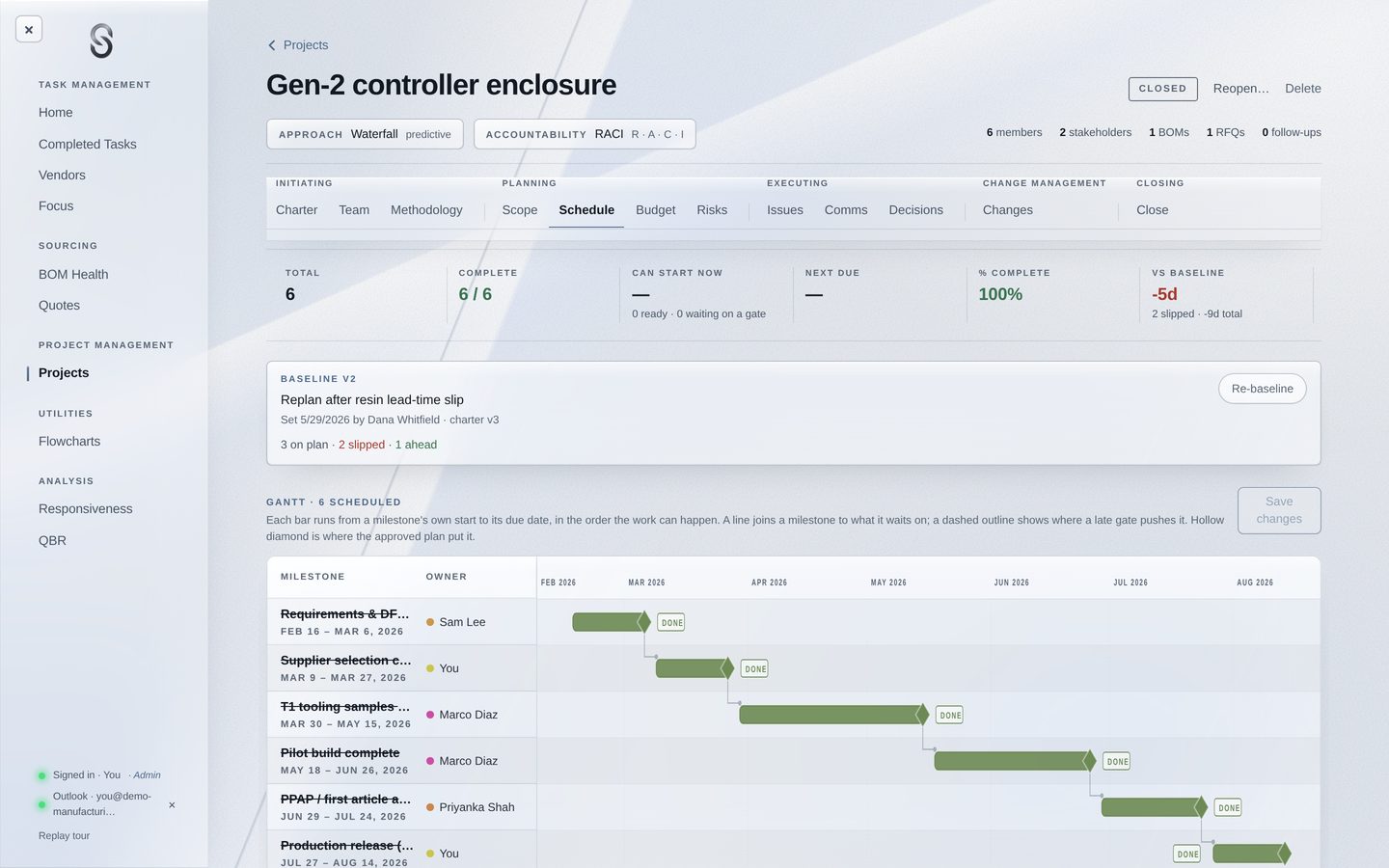
Task: Open the Risks tab
Action: pyautogui.click(x=712, y=210)
